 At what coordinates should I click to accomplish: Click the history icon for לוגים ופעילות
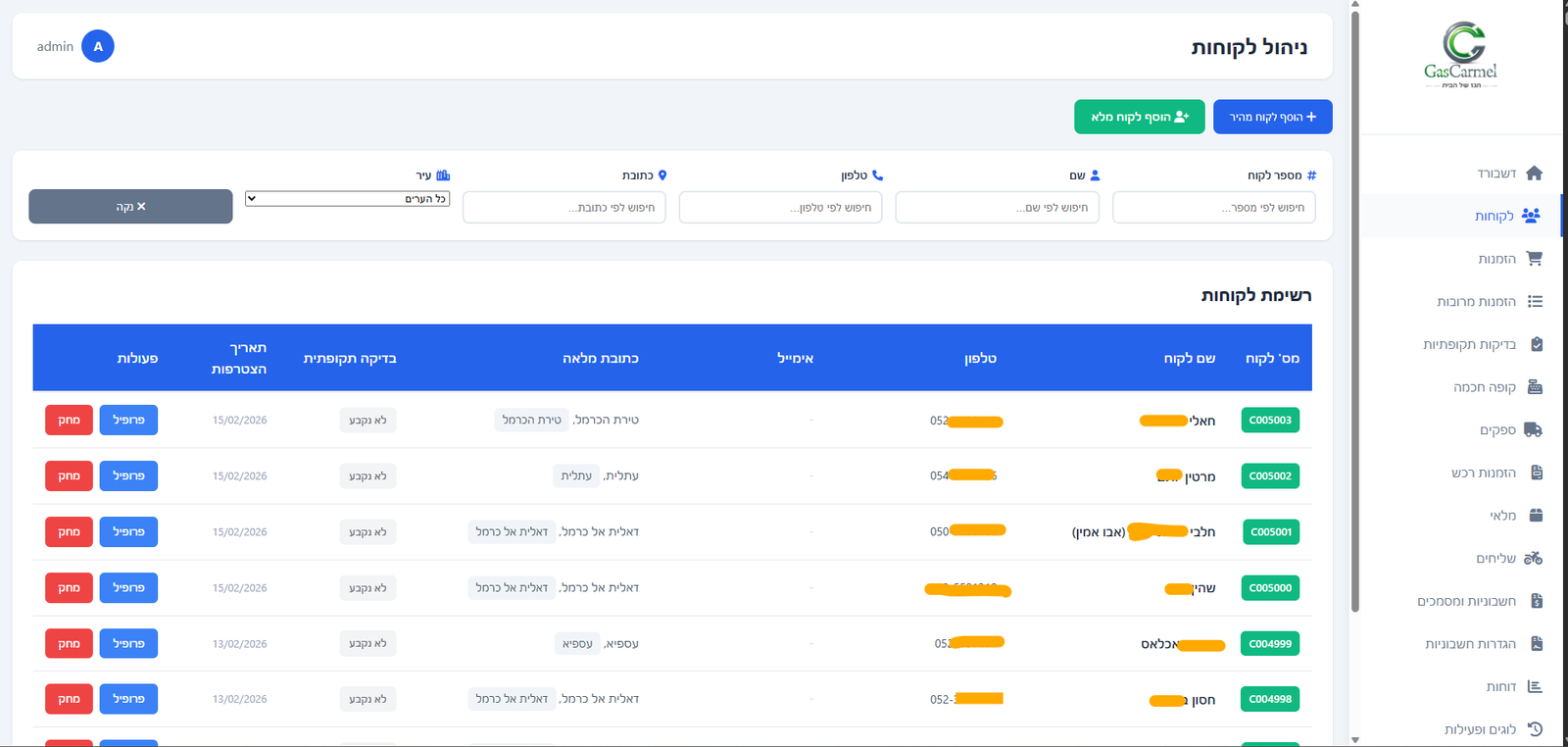(1535, 729)
